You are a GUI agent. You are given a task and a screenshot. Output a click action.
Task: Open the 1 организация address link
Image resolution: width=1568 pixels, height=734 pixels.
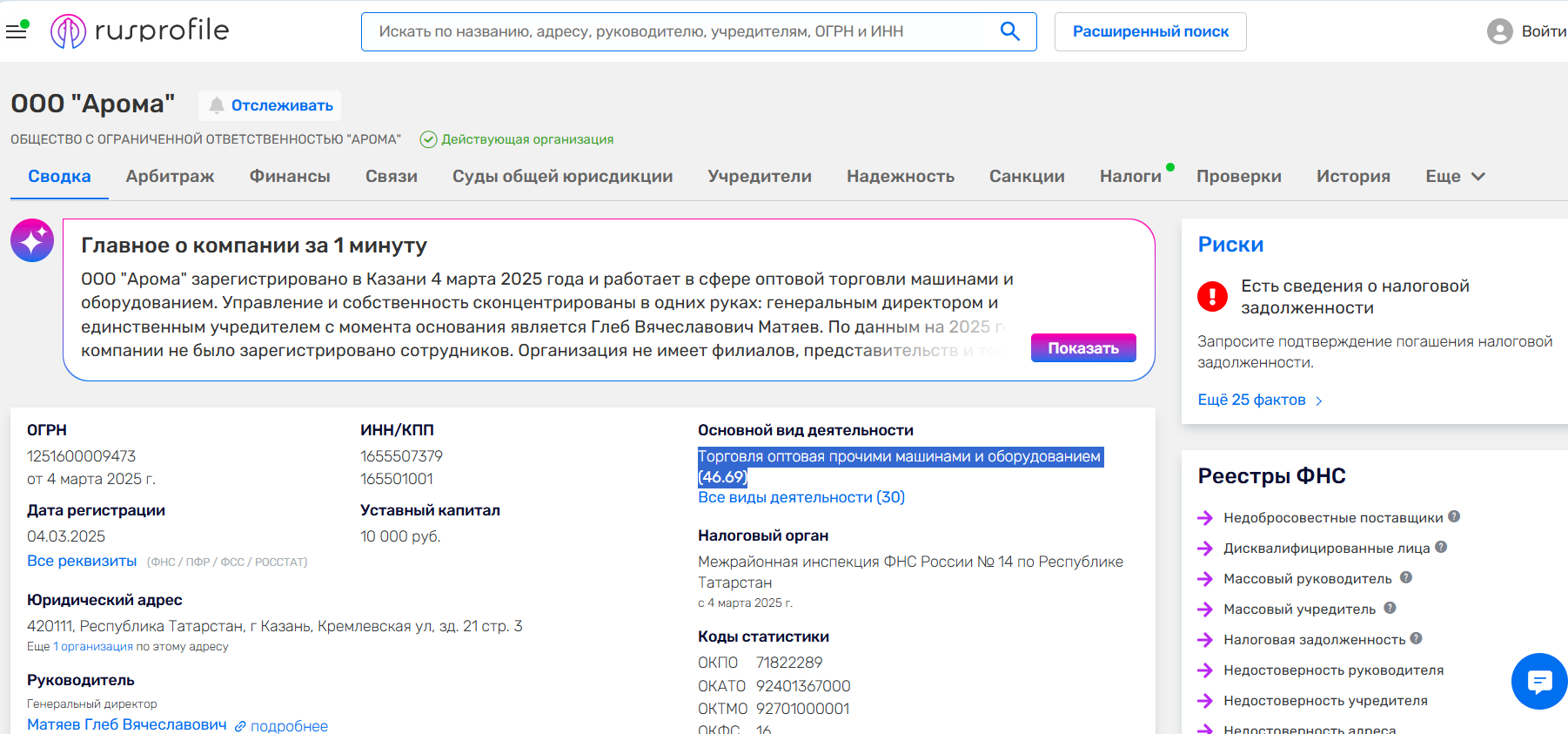(93, 646)
